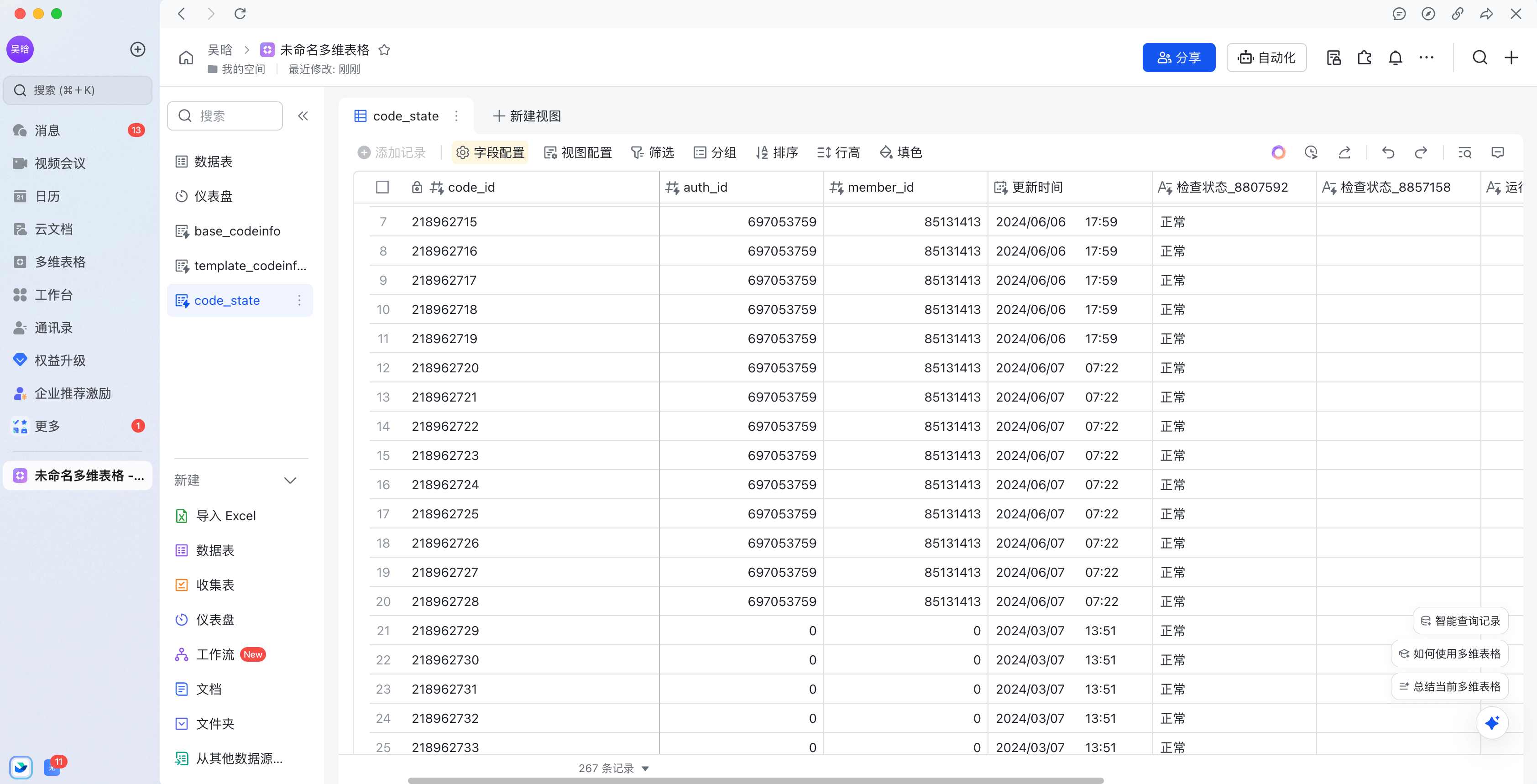The width and height of the screenshot is (1537, 784).
Task: Open the comment bubble icon in title bar
Action: 1399,13
